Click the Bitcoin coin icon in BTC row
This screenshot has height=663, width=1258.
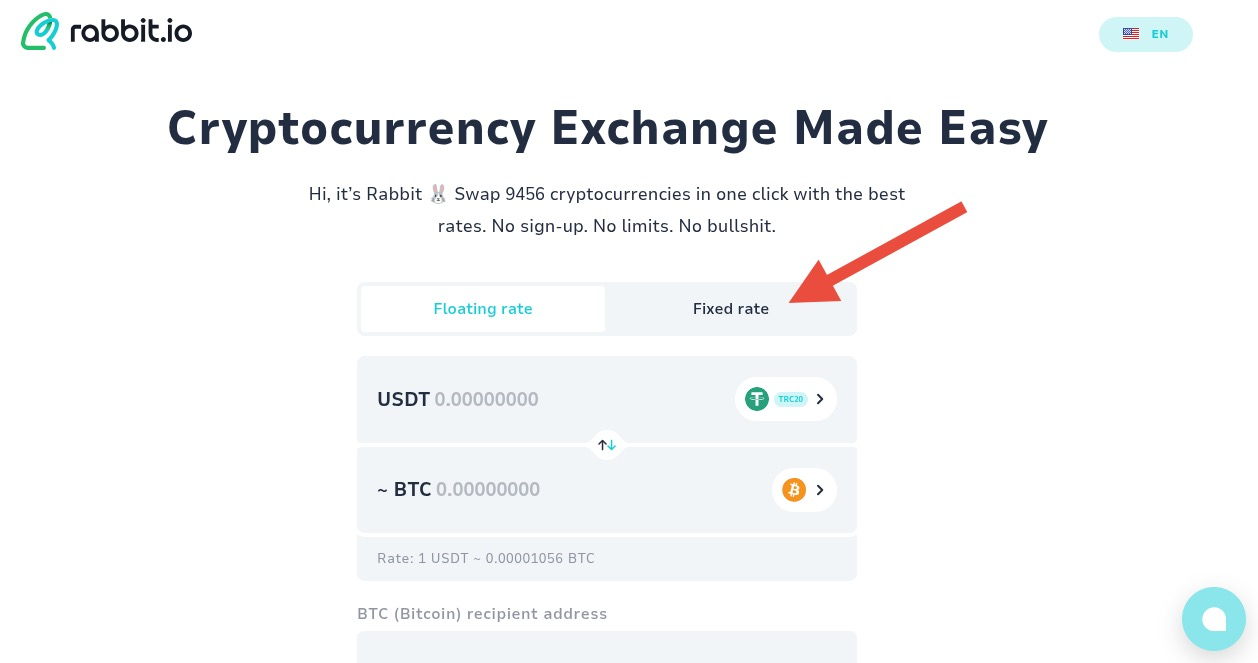[794, 490]
